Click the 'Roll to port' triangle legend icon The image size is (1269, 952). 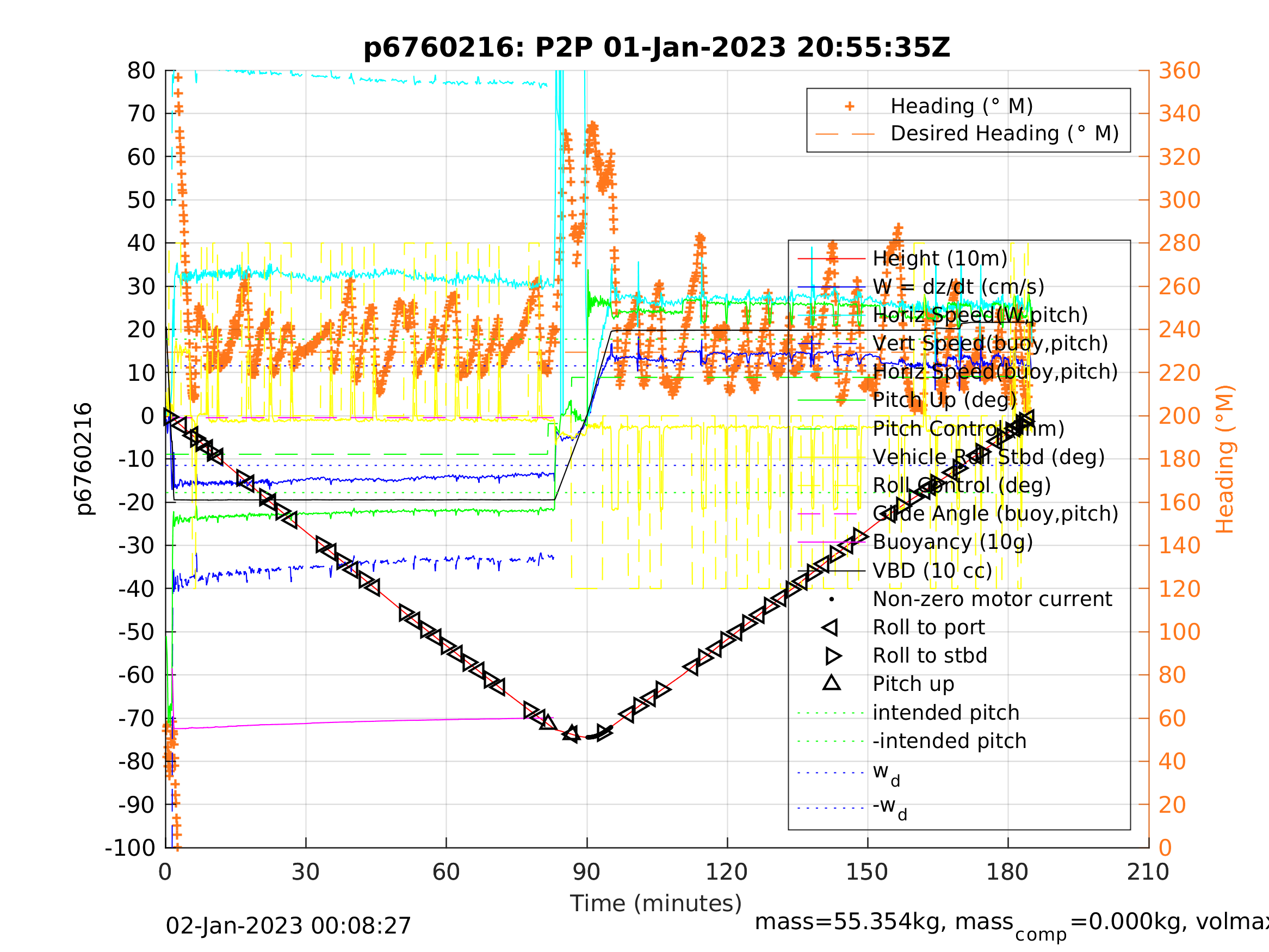click(830, 627)
